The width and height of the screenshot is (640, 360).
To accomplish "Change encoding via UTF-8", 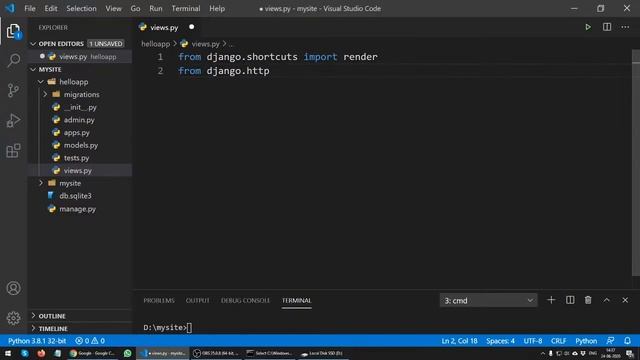I will tap(533, 341).
